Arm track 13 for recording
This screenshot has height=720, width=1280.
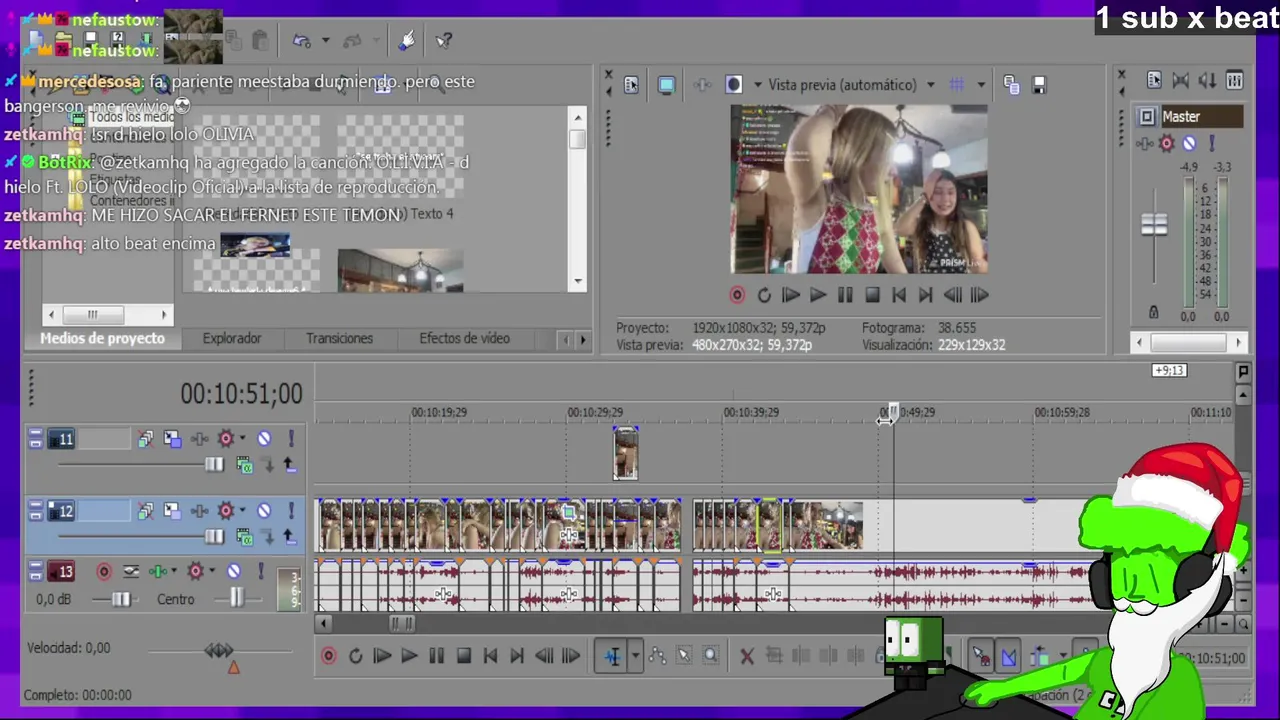click(104, 571)
